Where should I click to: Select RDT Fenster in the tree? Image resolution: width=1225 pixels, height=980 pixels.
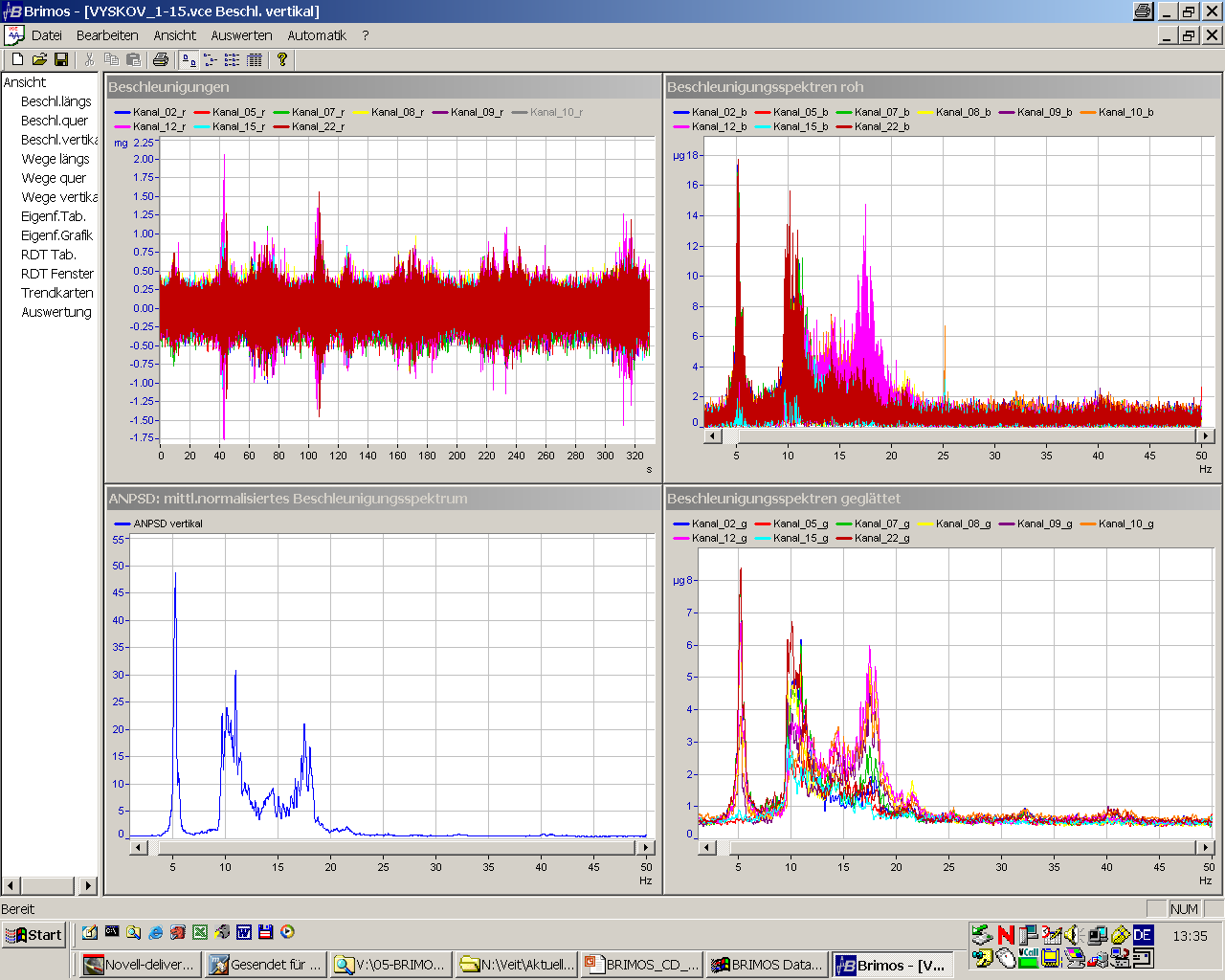click(x=57, y=274)
